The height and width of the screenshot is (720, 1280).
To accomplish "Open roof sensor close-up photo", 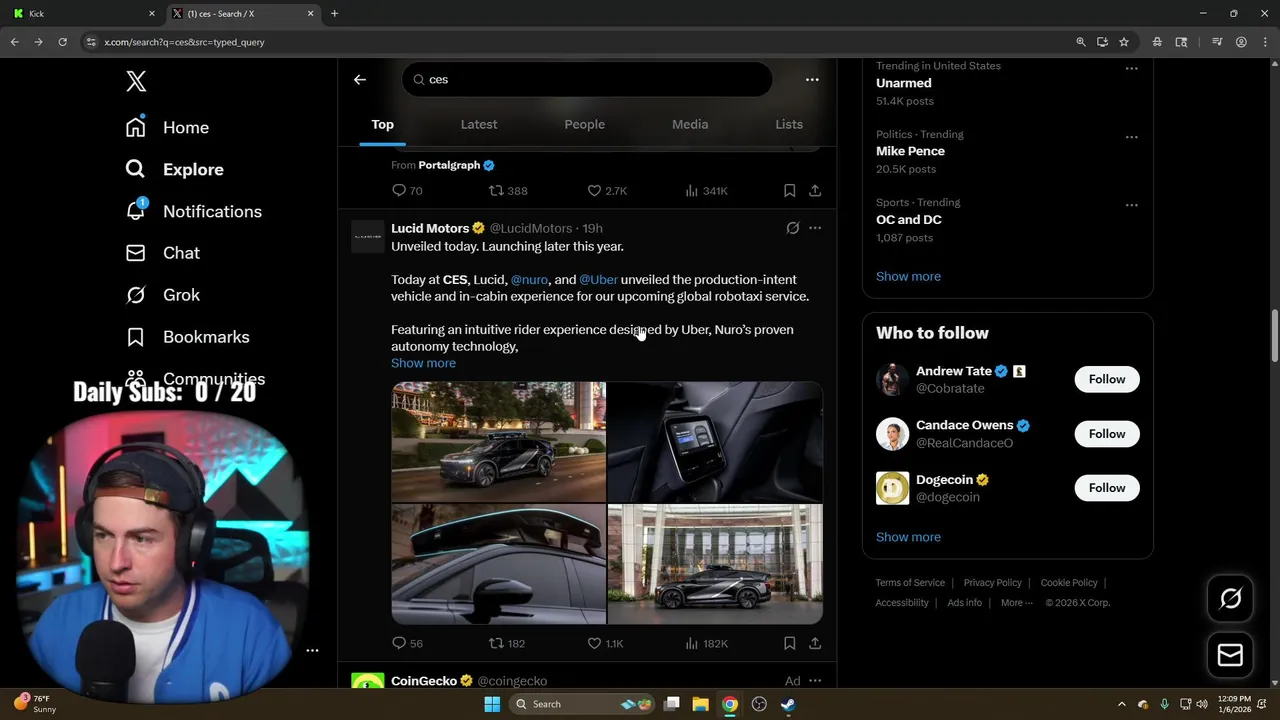I will (498, 564).
